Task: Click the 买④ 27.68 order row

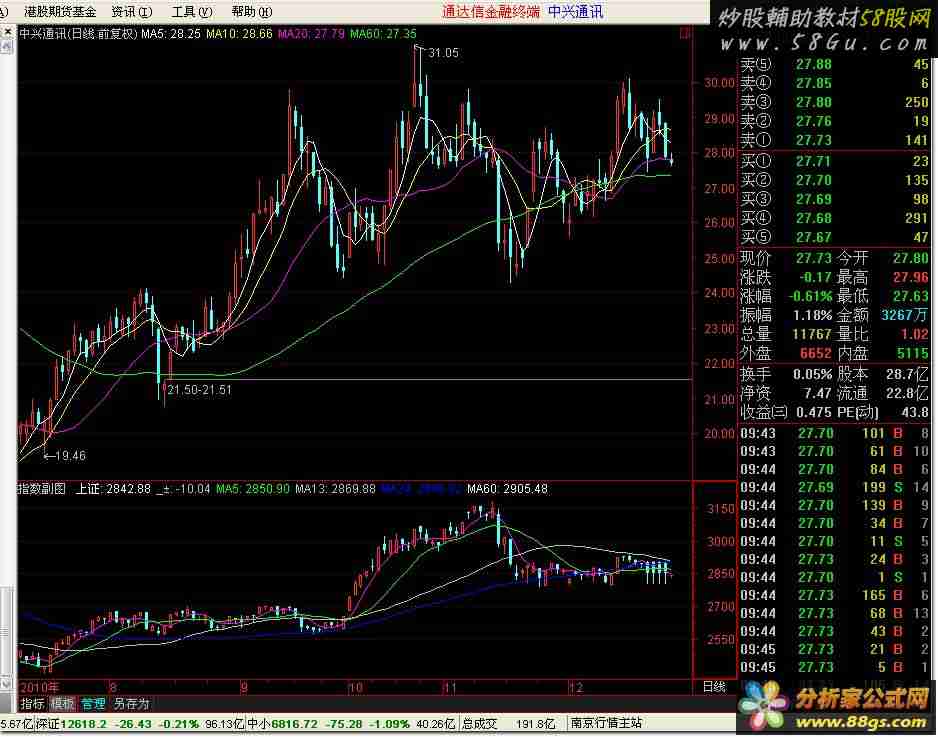Action: point(835,218)
